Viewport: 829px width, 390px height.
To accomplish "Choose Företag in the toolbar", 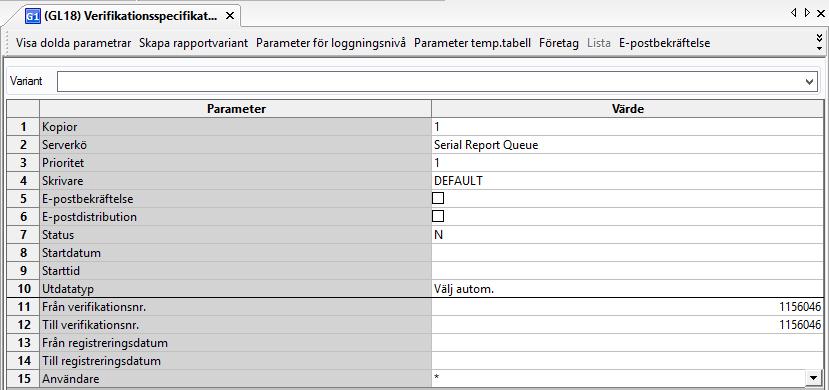I will pos(559,43).
